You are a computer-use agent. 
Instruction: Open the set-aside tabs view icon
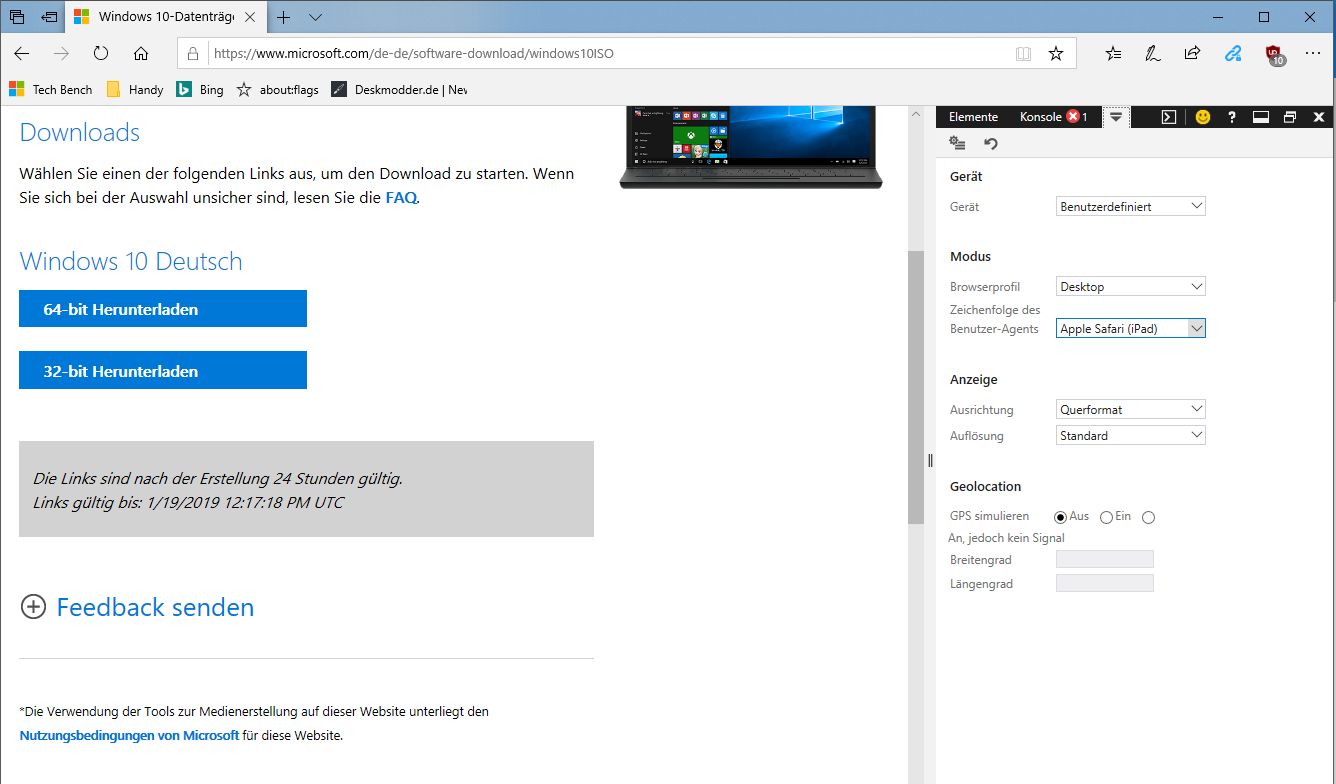(x=17, y=17)
